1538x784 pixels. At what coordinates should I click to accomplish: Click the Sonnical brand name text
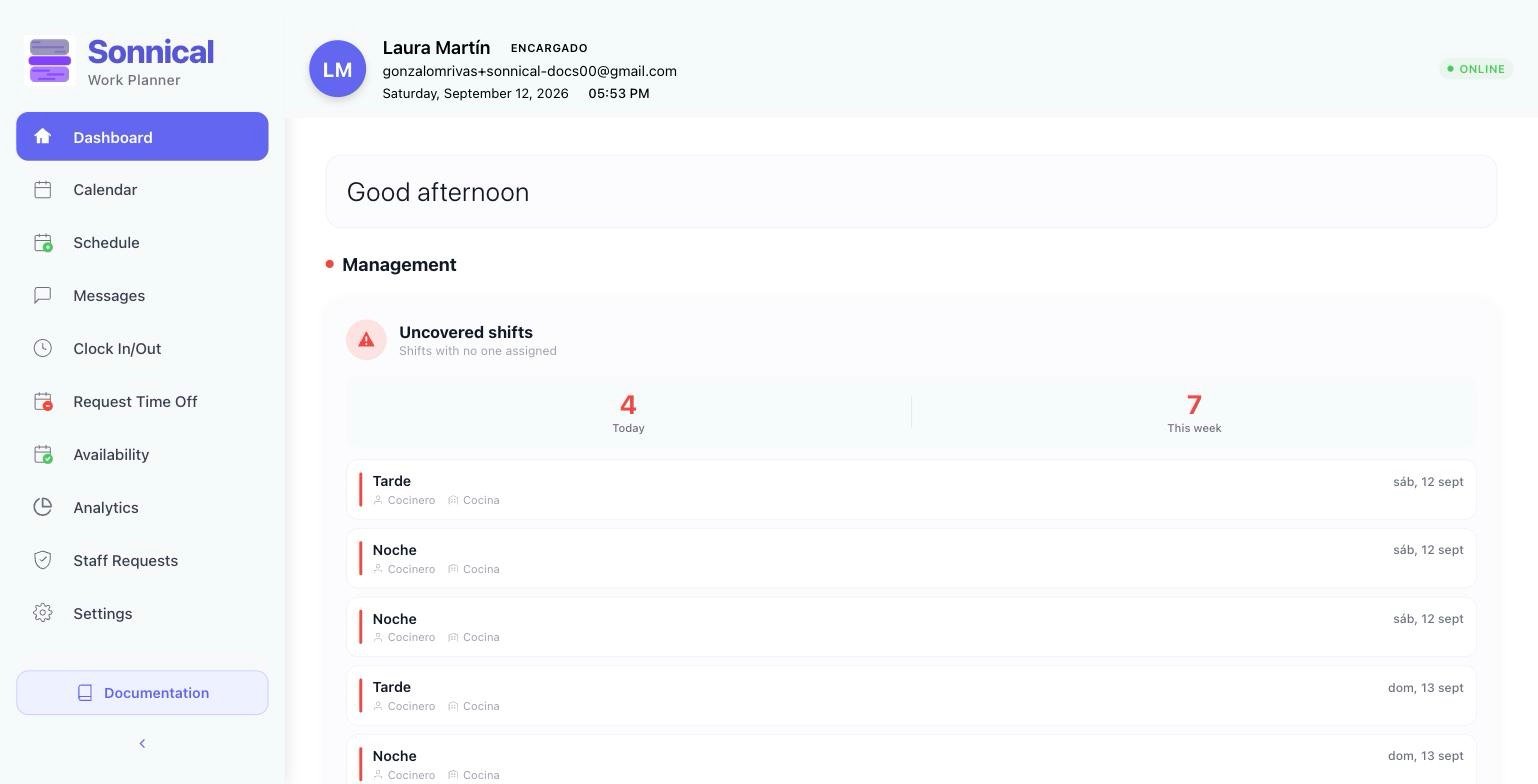pyautogui.click(x=151, y=51)
